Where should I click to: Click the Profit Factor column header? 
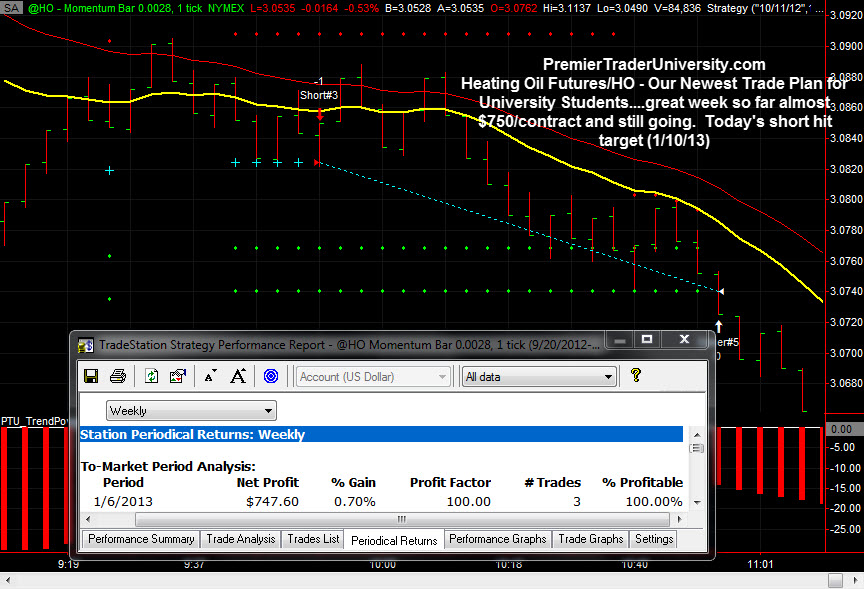(x=450, y=483)
